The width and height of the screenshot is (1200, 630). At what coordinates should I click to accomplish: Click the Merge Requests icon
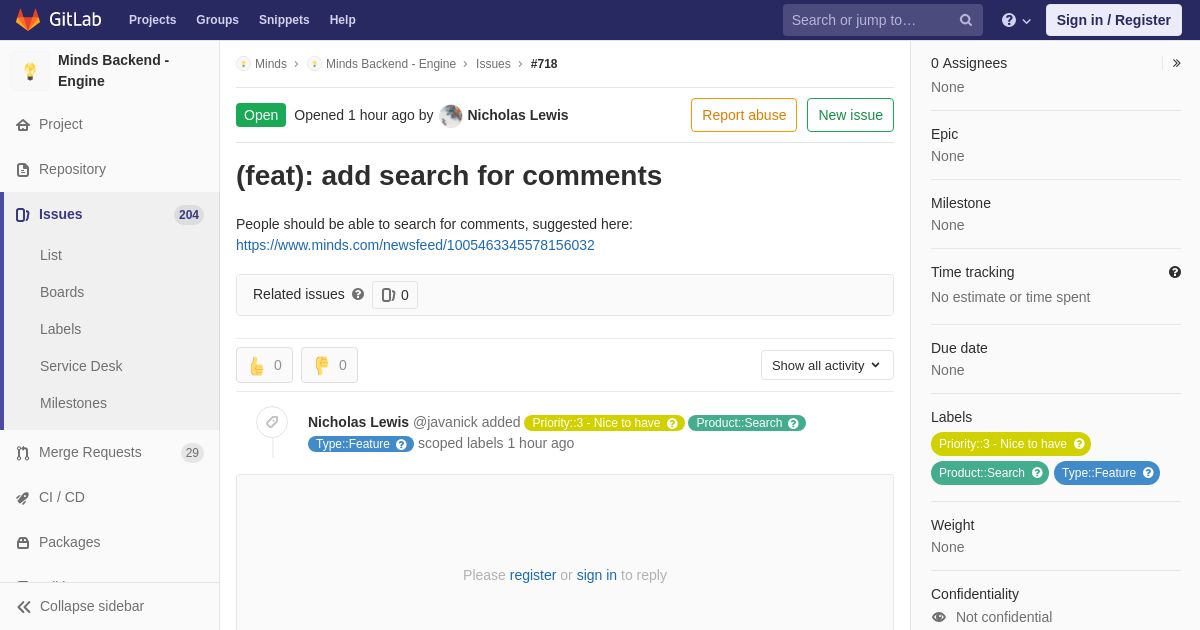23,453
